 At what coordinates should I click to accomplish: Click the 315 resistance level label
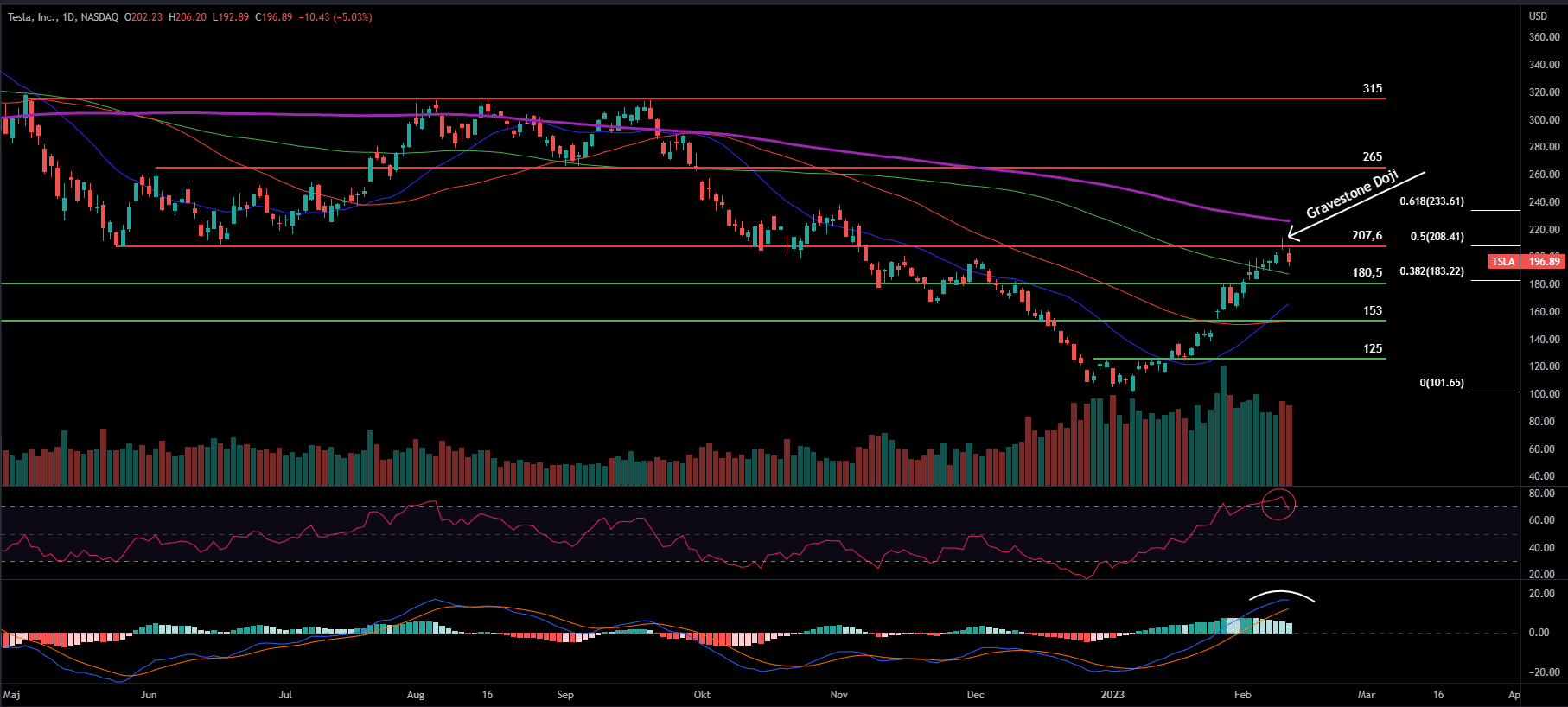pyautogui.click(x=1372, y=88)
